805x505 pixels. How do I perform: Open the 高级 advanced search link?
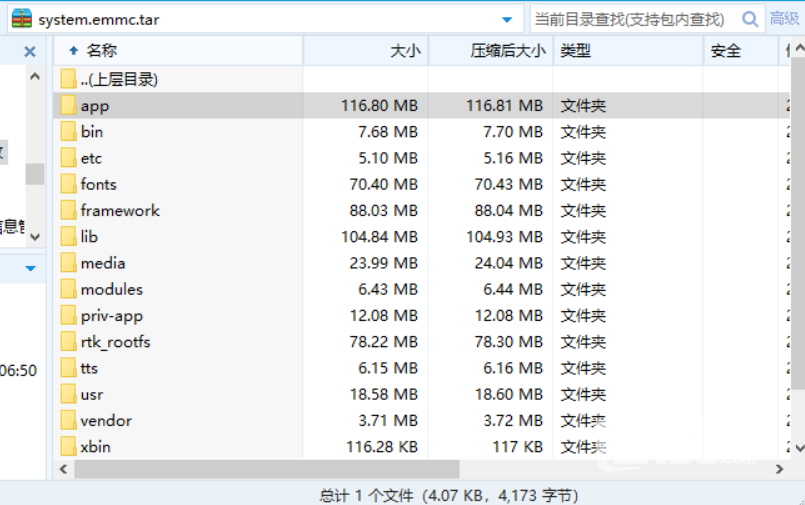pyautogui.click(x=784, y=18)
